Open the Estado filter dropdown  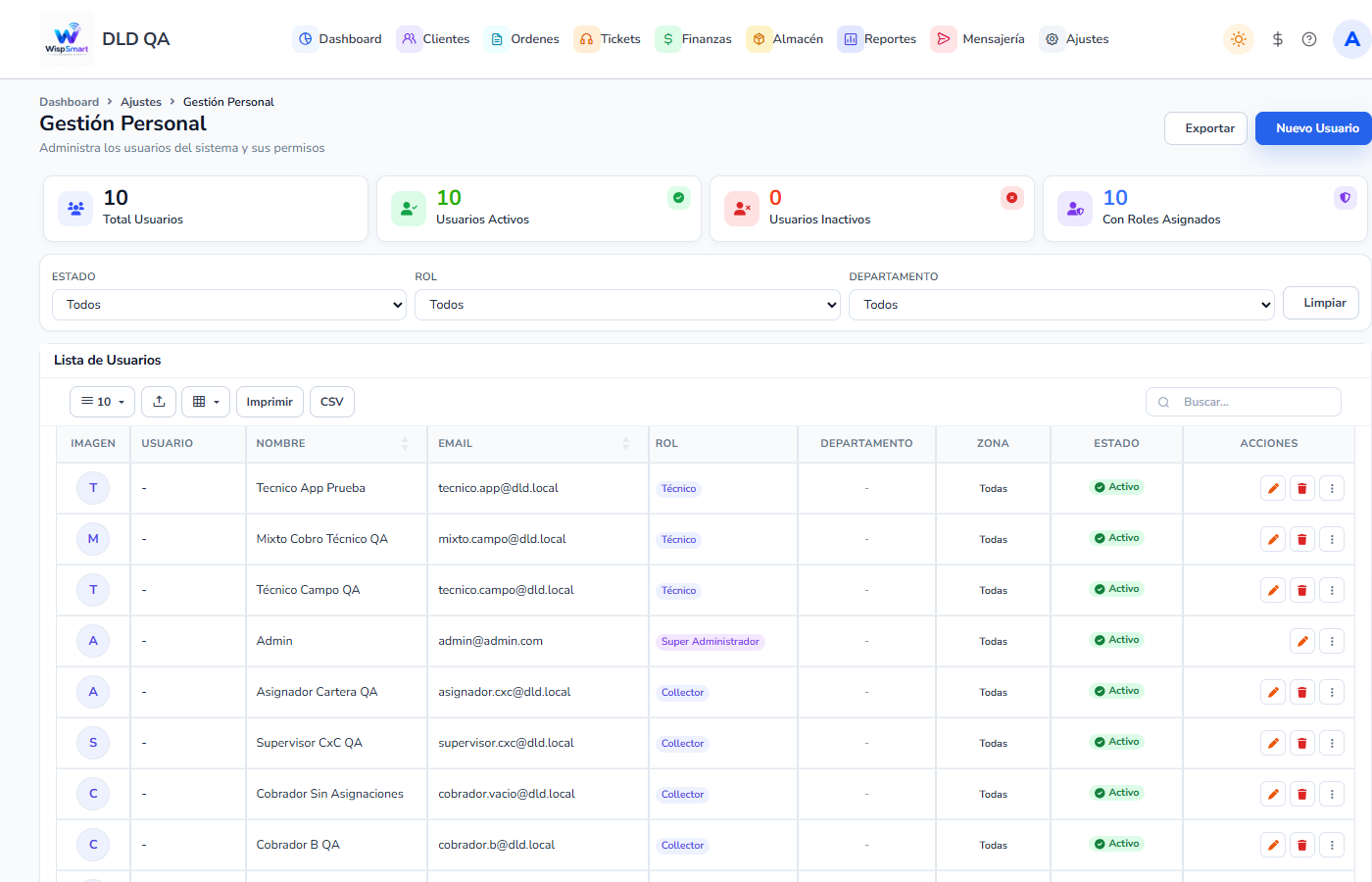(229, 305)
